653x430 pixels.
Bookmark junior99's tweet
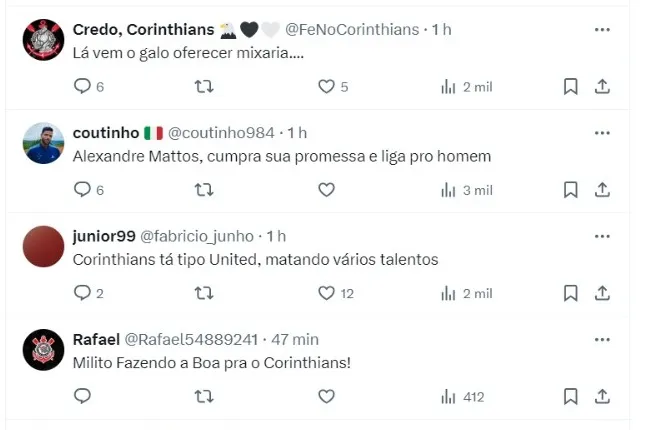(x=570, y=293)
